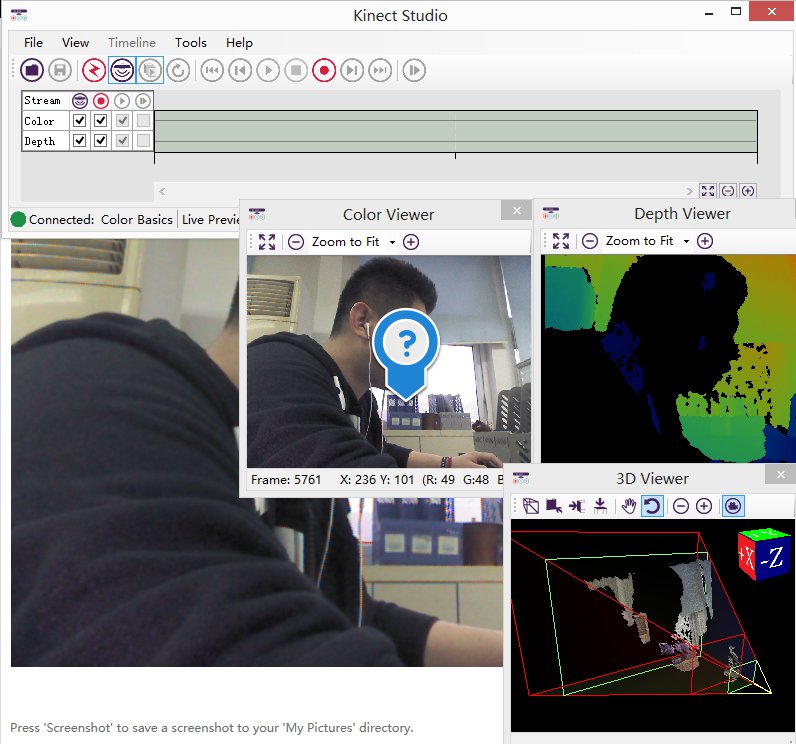
Task: Toggle Depth stream last-column checkbox
Action: [143, 141]
